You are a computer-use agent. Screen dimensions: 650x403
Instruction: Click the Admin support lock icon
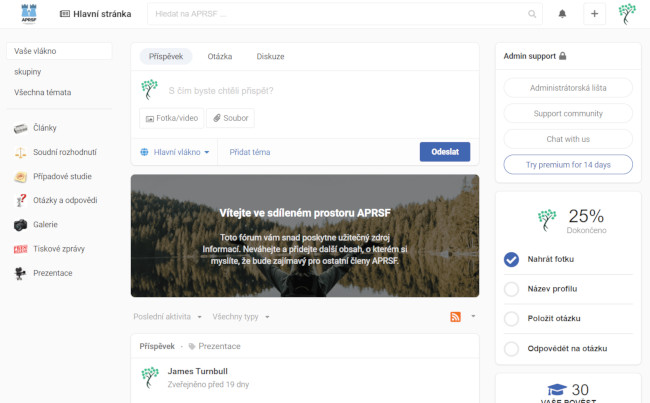(563, 56)
